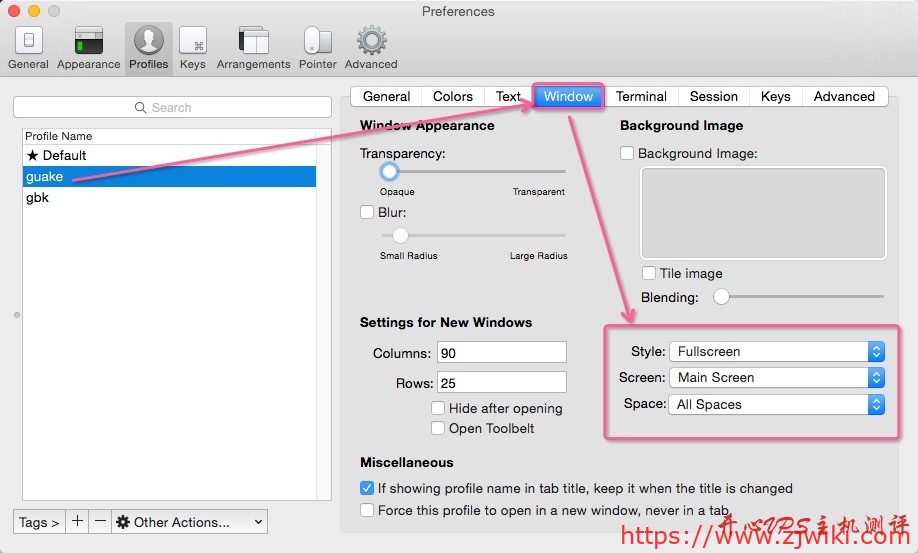Image resolution: width=918 pixels, height=553 pixels.
Task: Open the Pointer preferences pane
Action: pyautogui.click(x=317, y=47)
